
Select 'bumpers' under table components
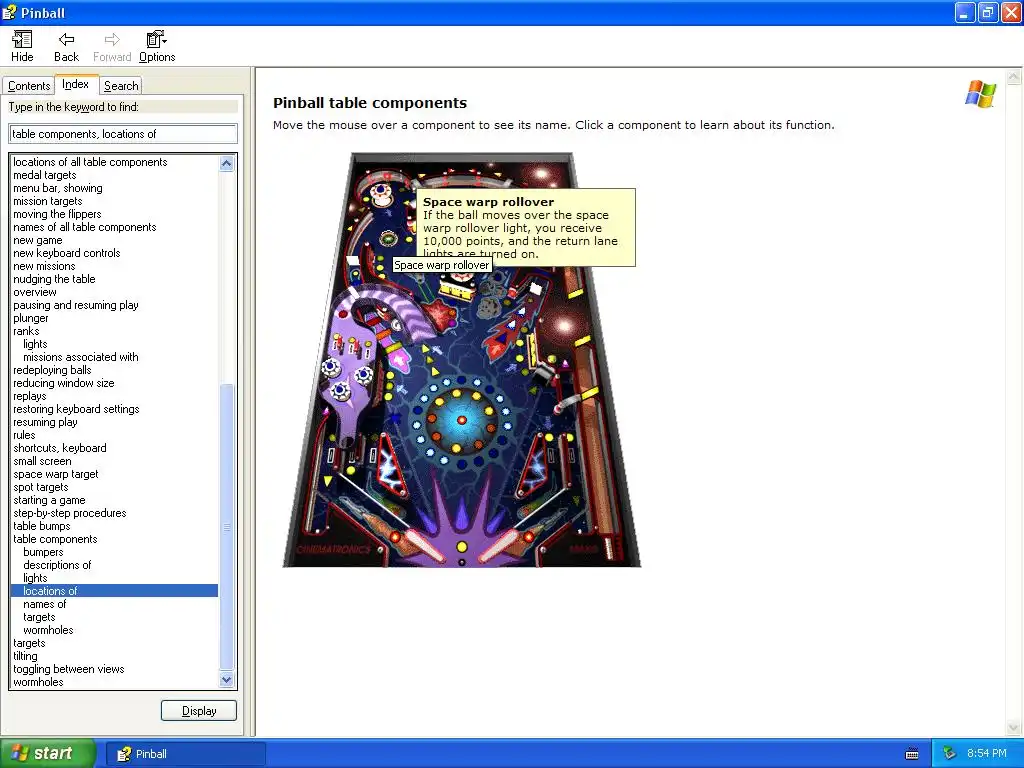43,552
